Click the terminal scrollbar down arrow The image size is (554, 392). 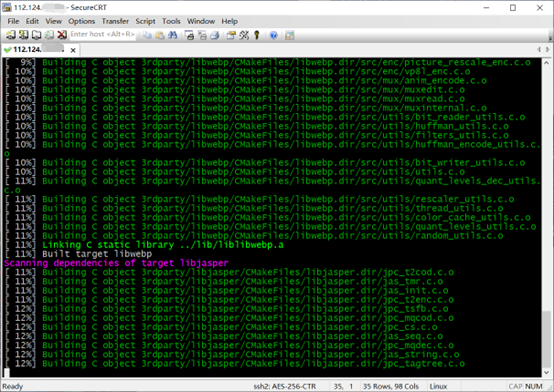[x=546, y=373]
